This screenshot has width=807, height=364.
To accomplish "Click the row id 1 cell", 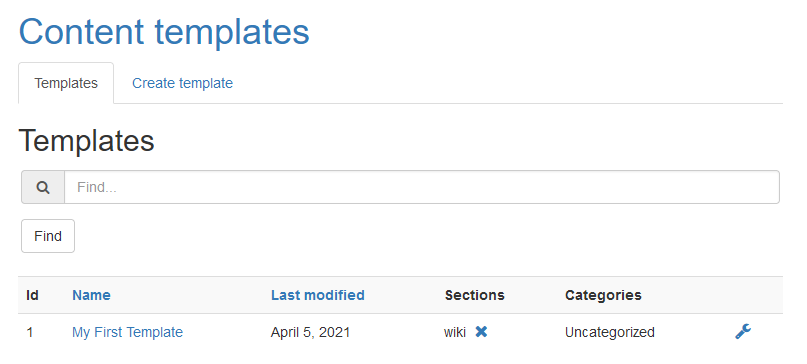I will [30, 333].
